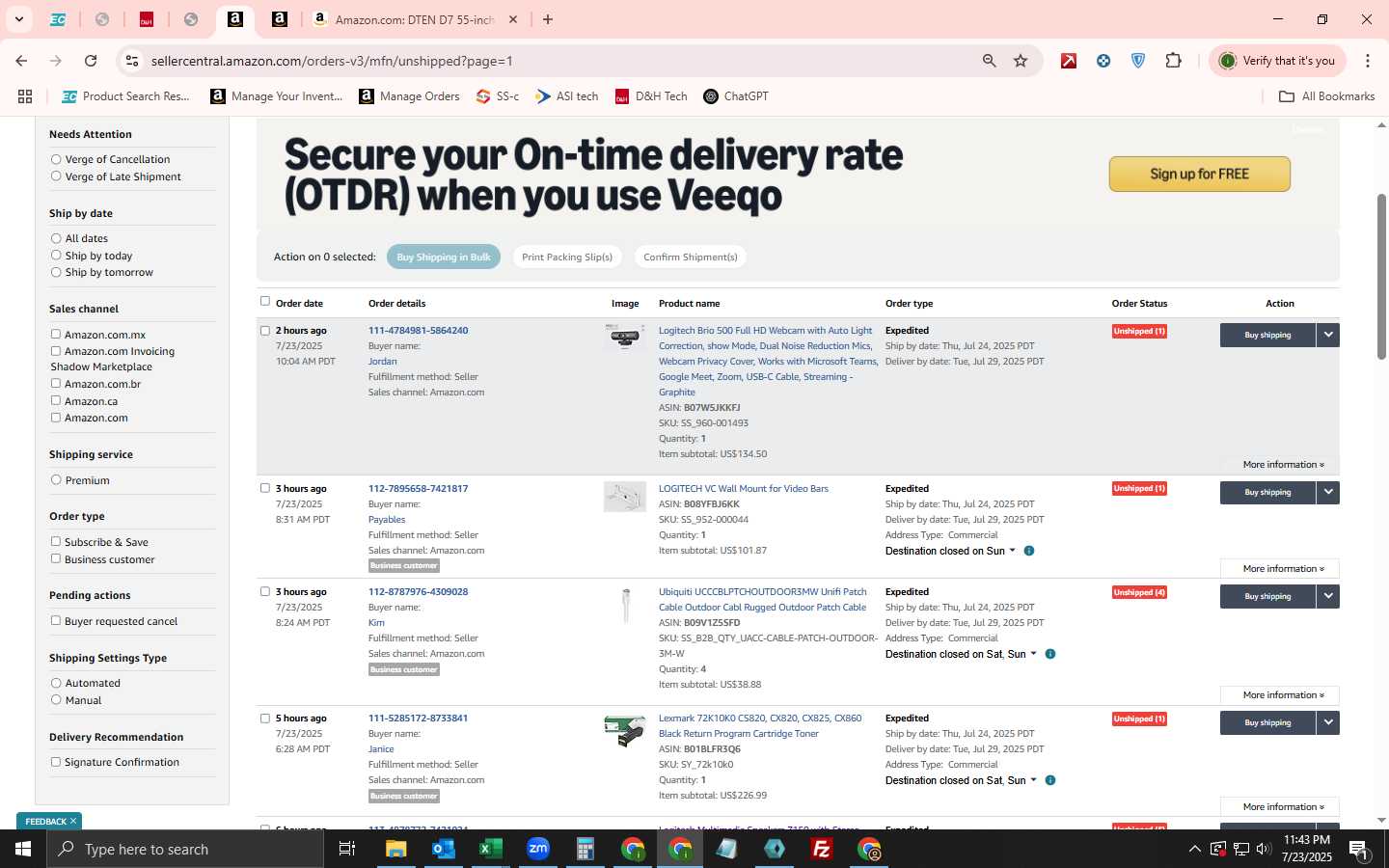This screenshot has height=868, width=1389.
Task: Click Buy Shipping in Bulk button
Action: coord(444,257)
